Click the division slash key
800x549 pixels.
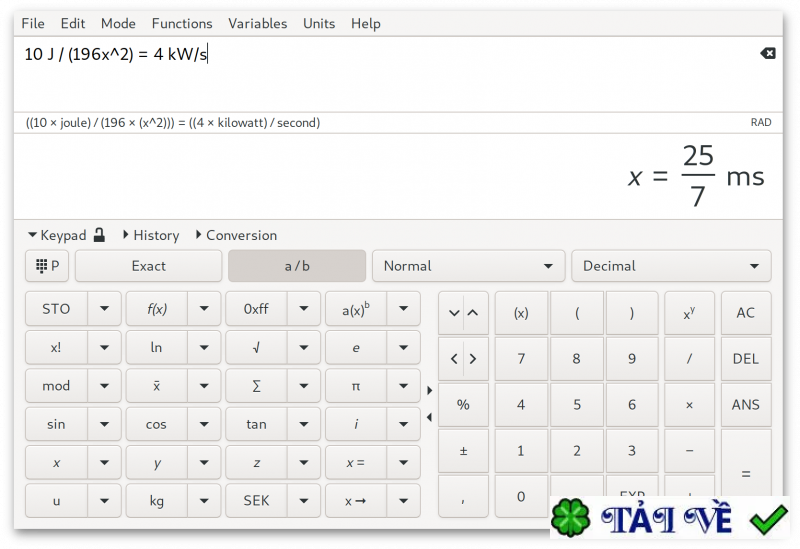(x=689, y=359)
